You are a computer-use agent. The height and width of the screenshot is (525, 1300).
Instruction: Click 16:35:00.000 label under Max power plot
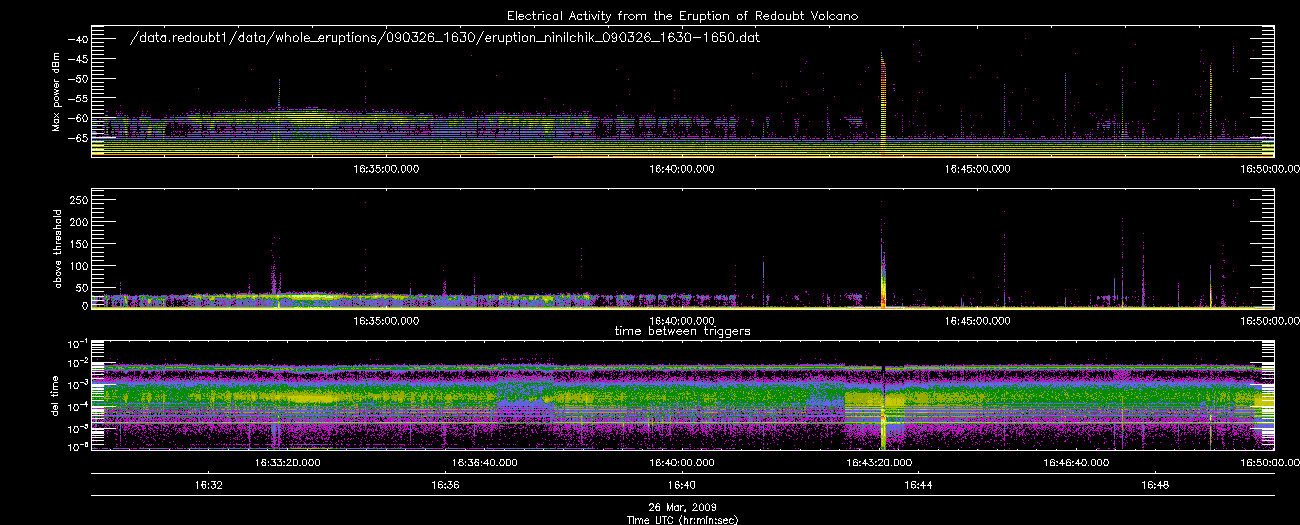point(386,168)
